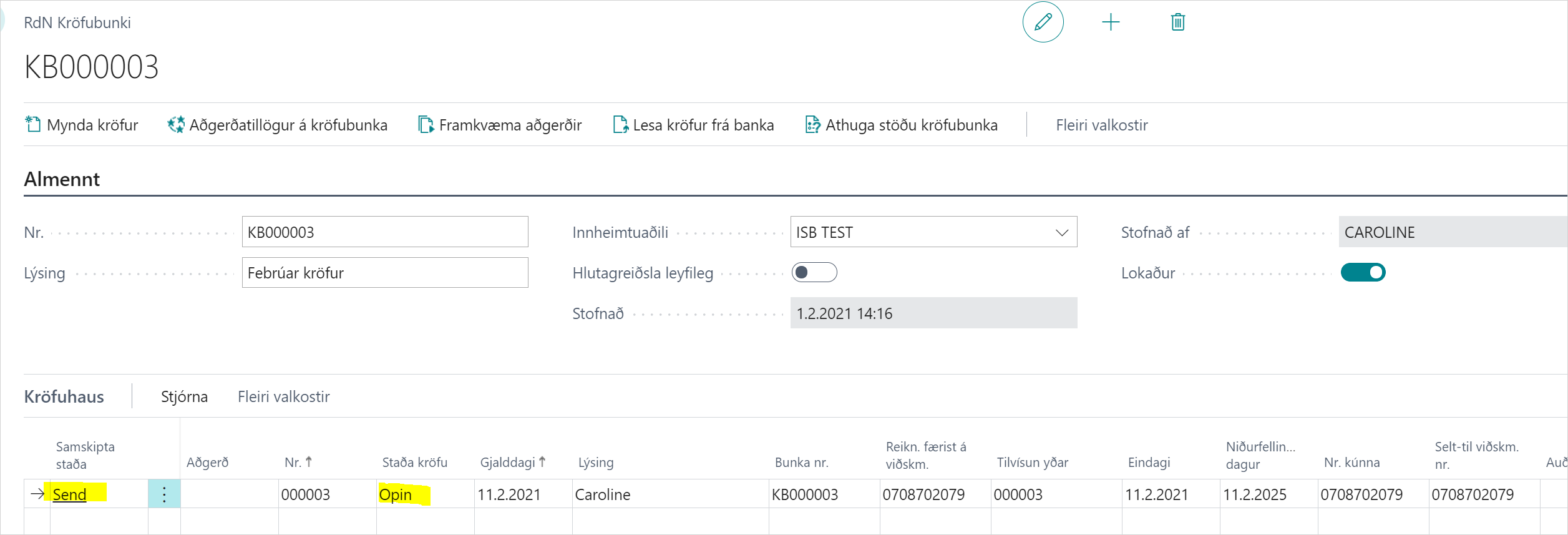
Task: Click the Send status link
Action: [69, 494]
